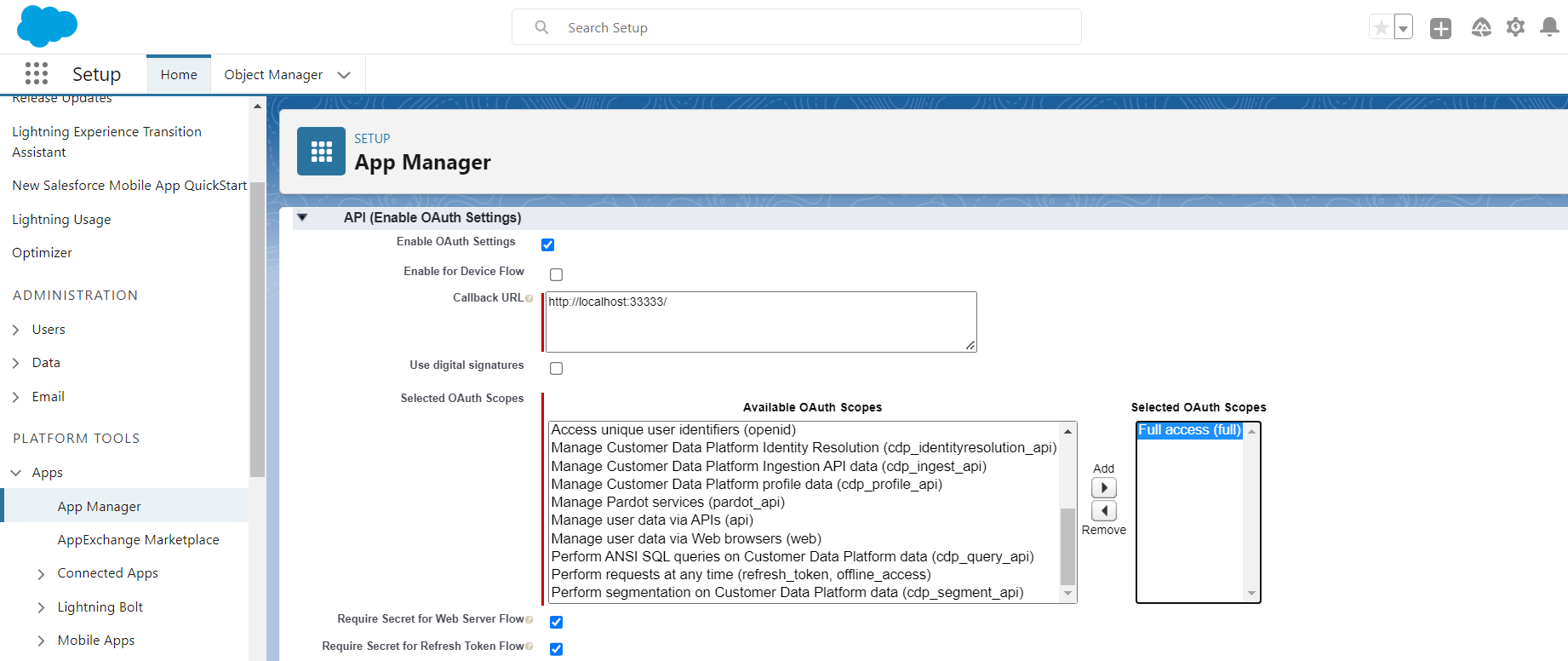The image size is (1568, 661).
Task: Click the Salesforce cloud logo
Action: click(x=47, y=26)
